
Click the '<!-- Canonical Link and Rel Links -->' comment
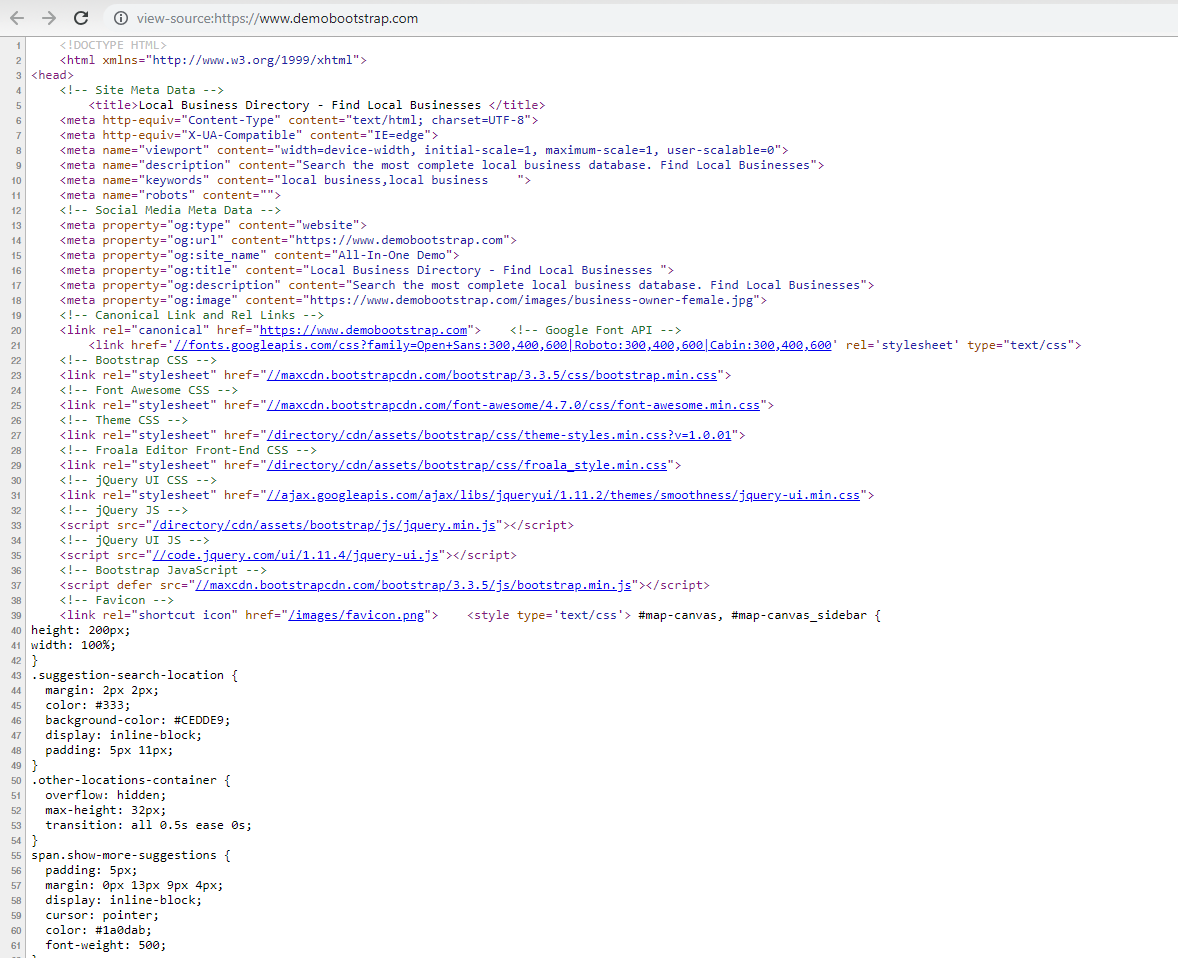coord(192,316)
